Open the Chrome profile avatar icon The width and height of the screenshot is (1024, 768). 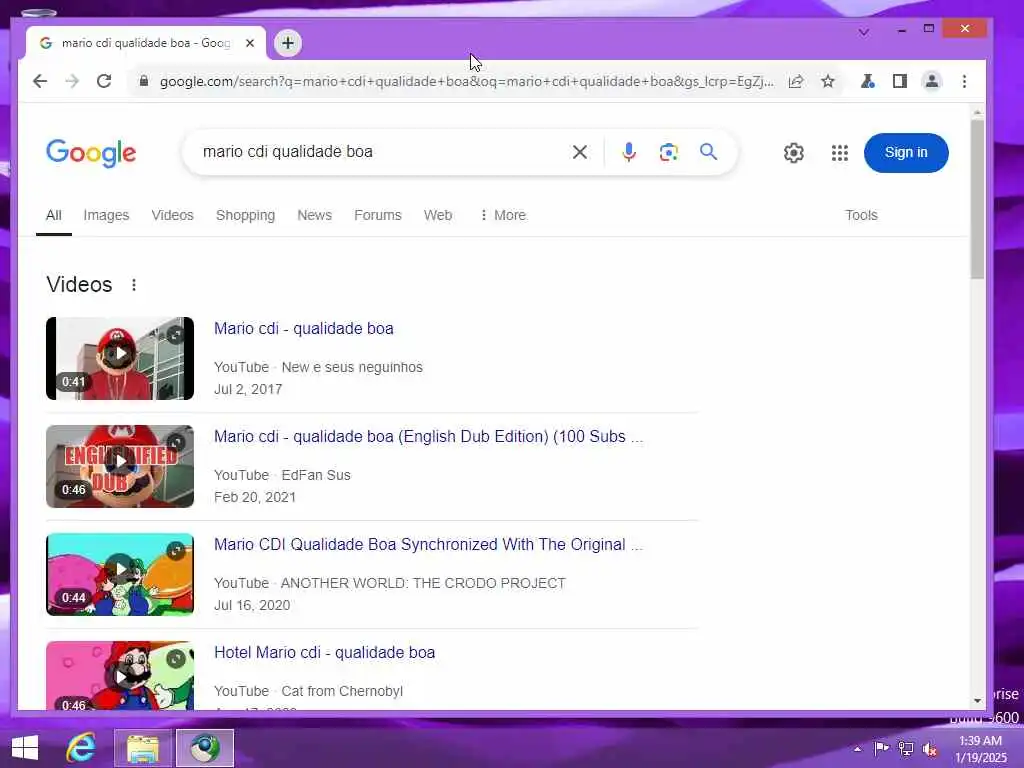coord(932,82)
